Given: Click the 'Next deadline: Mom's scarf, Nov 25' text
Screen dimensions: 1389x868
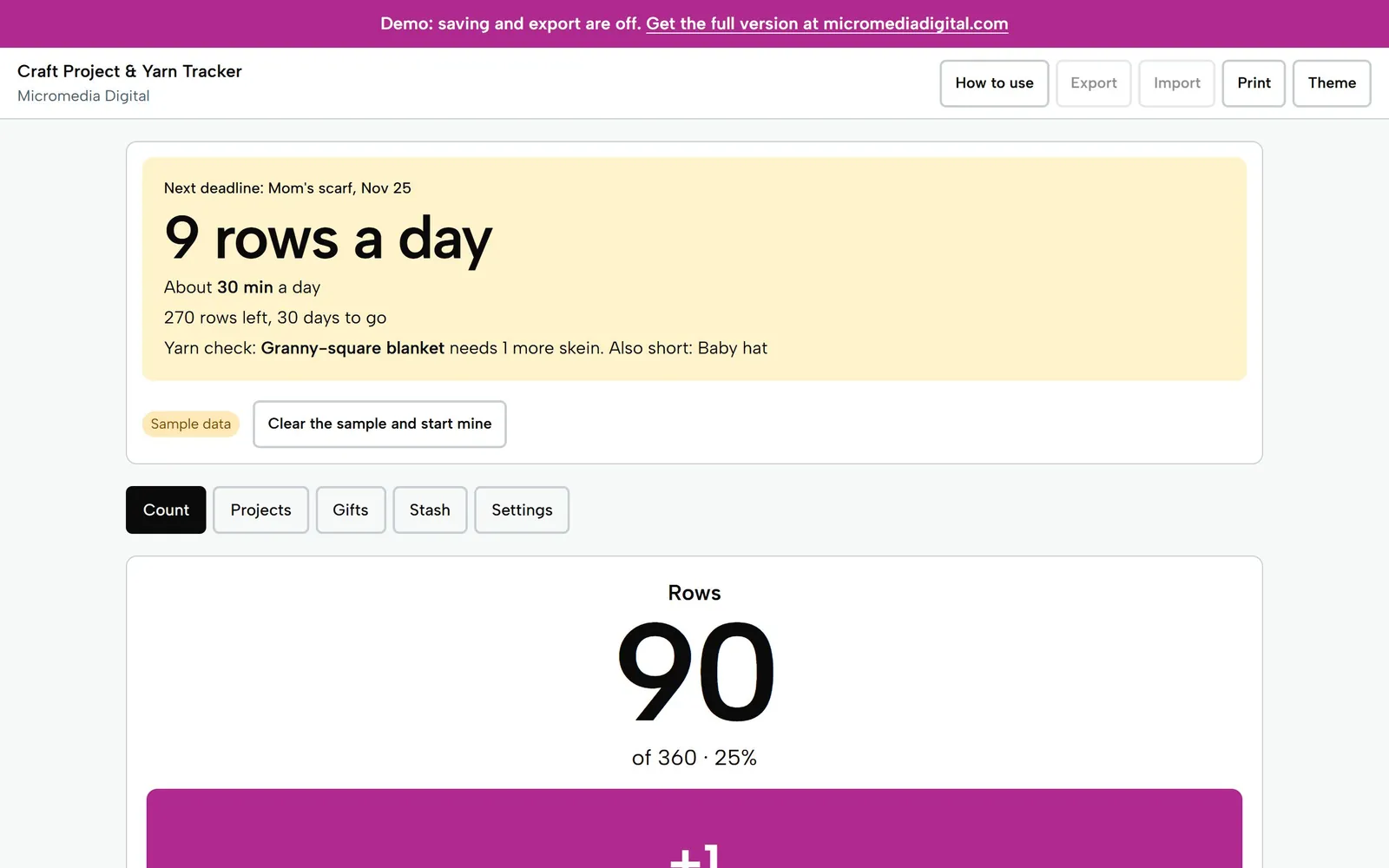Looking at the screenshot, I should pyautogui.click(x=287, y=187).
